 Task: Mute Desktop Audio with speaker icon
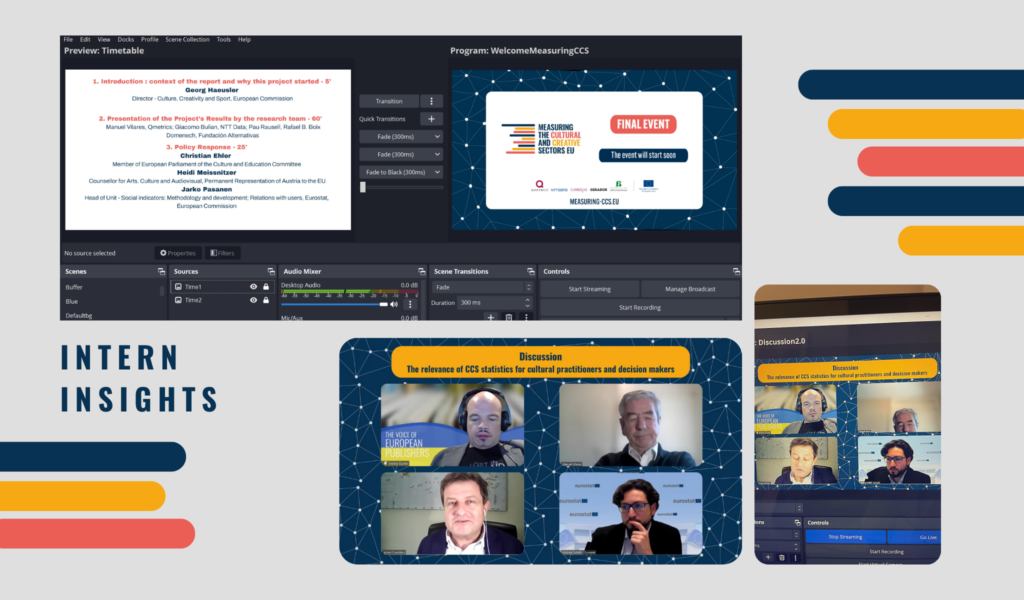tap(394, 304)
